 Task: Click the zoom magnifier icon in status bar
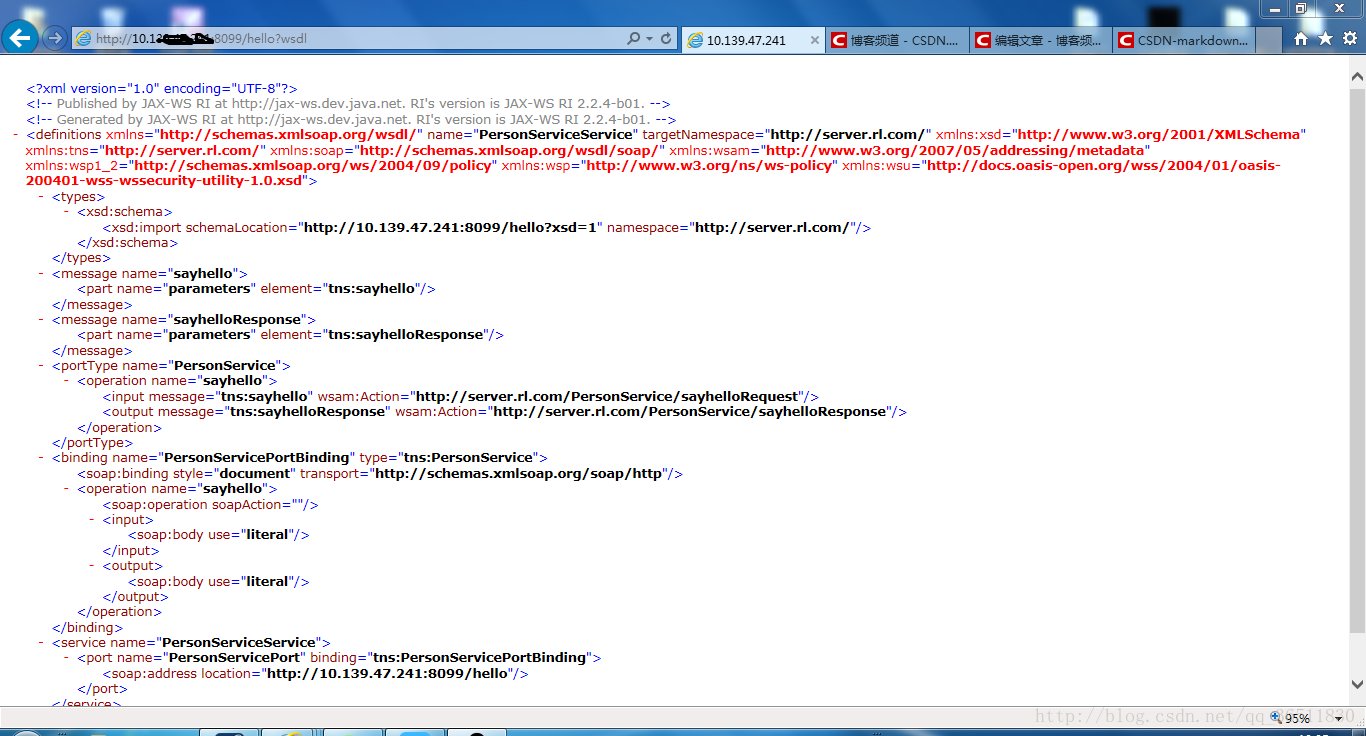[1275, 718]
